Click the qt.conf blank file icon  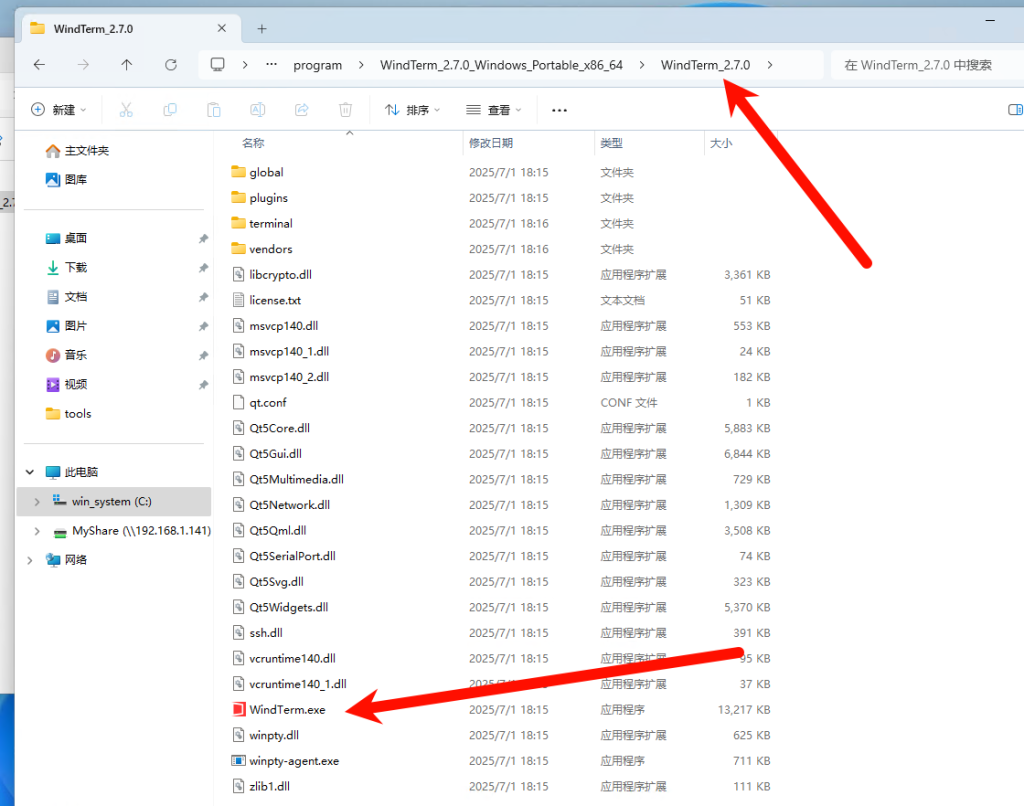238,402
